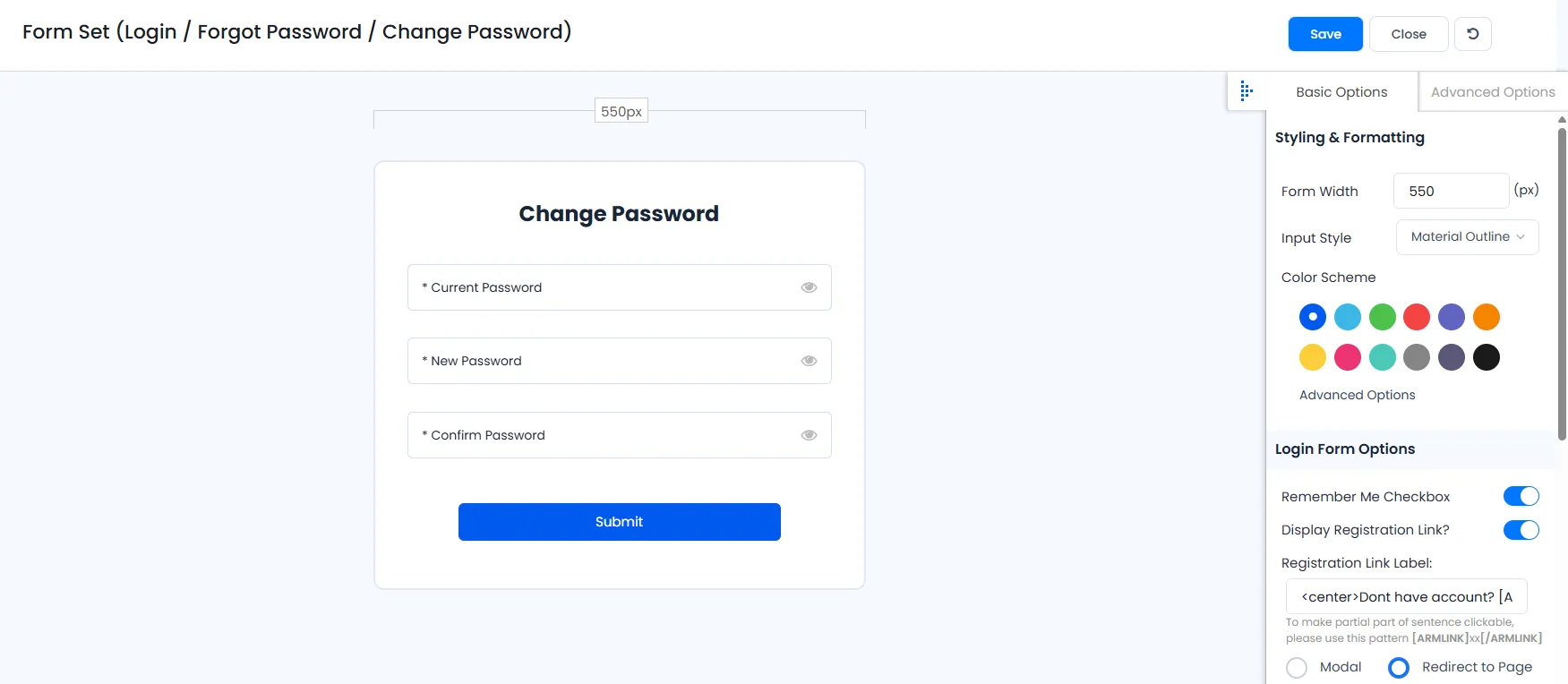
Task: Pick the orange color scheme swatch
Action: point(1486,316)
